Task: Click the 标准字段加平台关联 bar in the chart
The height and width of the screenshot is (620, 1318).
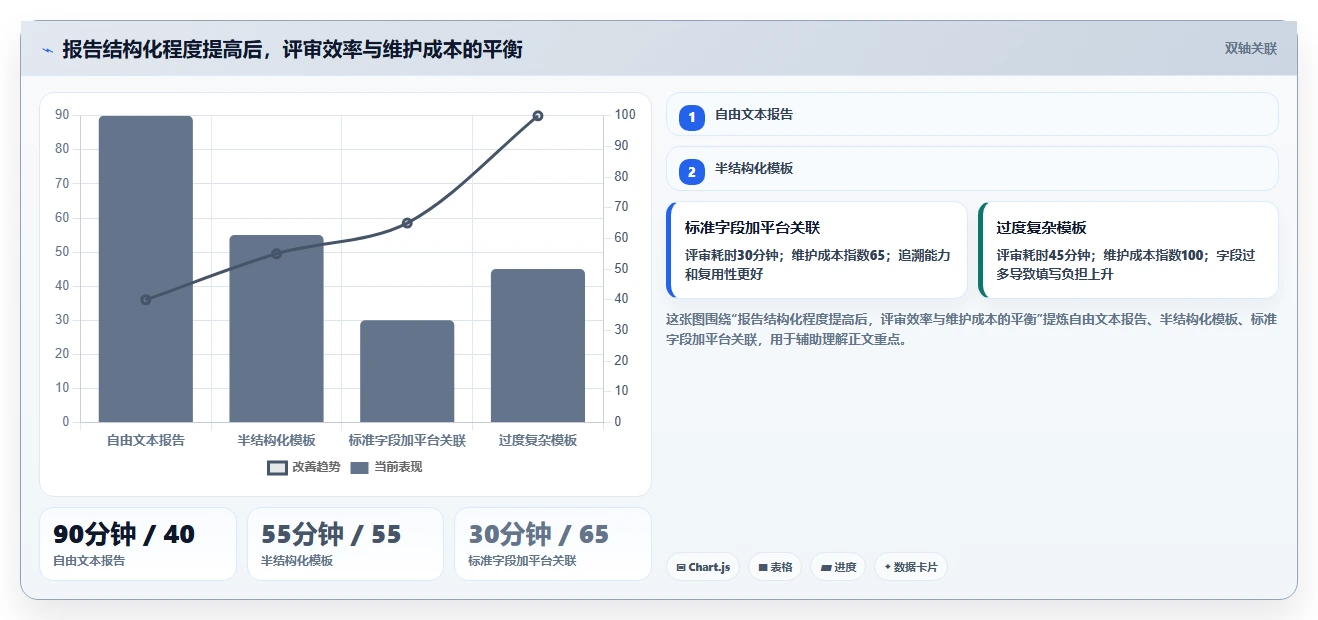Action: tap(407, 371)
